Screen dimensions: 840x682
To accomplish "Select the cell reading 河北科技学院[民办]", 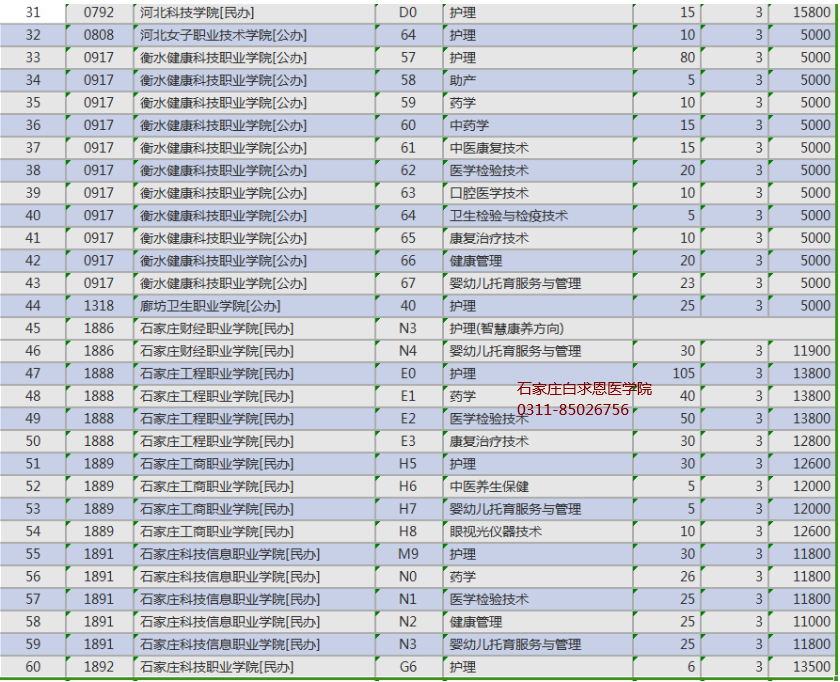I will click(254, 12).
